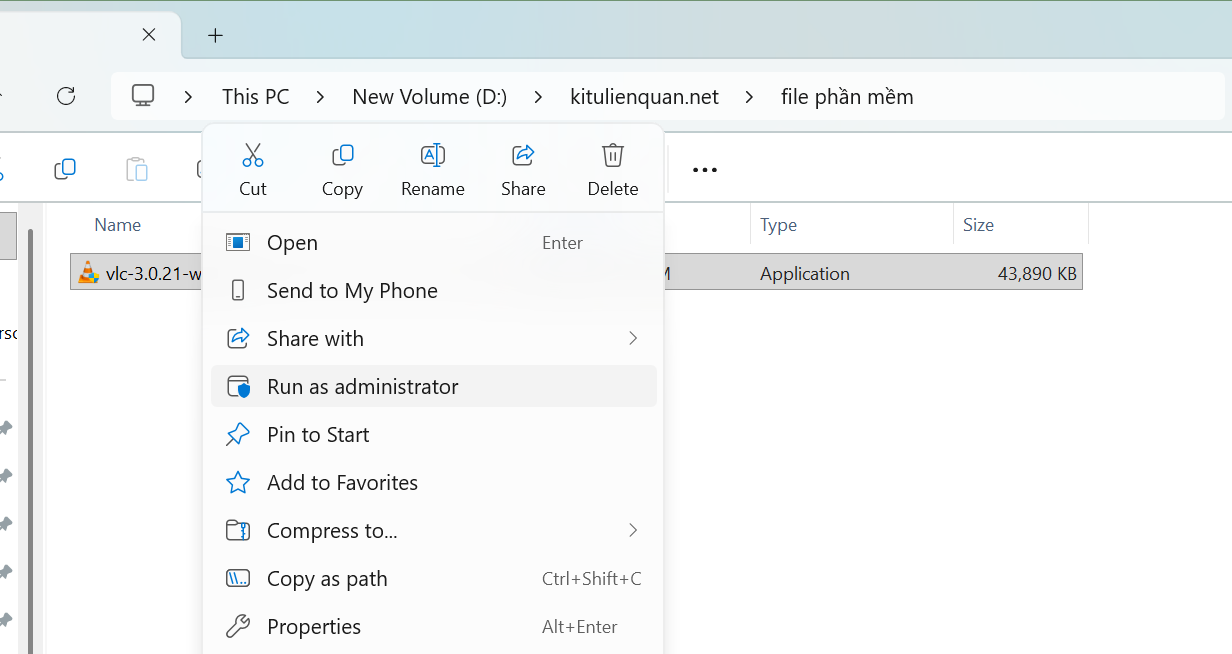Click the file phần mềm breadcrumb

click(847, 97)
